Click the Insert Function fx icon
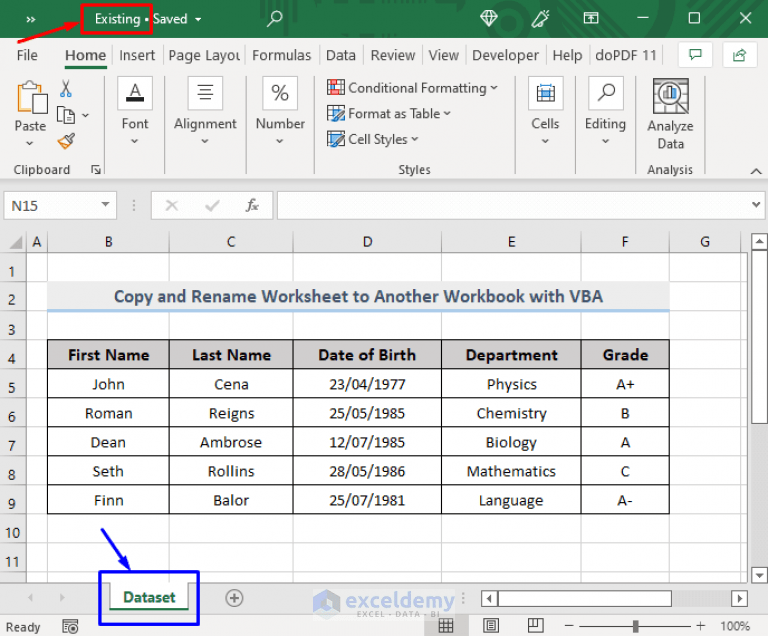Viewport: 768px width, 636px height. pyautogui.click(x=252, y=205)
